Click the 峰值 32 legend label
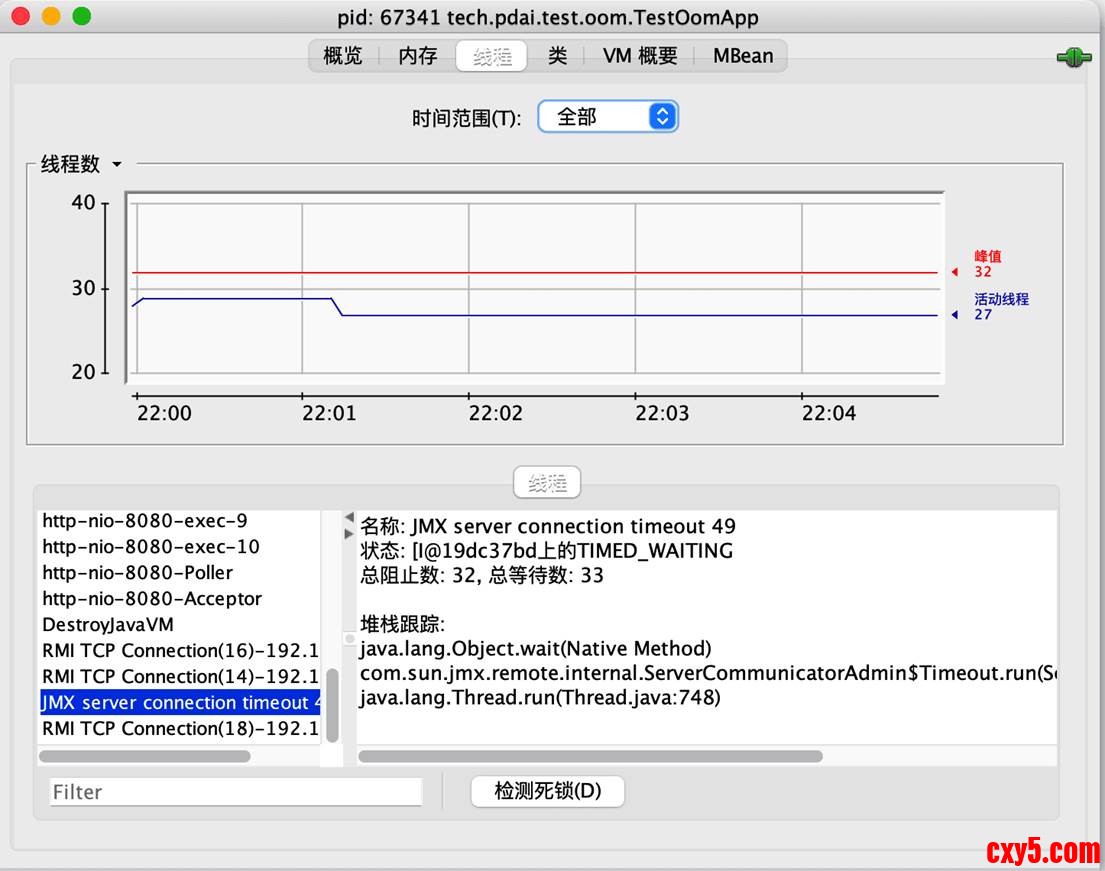1105x871 pixels. click(x=987, y=264)
